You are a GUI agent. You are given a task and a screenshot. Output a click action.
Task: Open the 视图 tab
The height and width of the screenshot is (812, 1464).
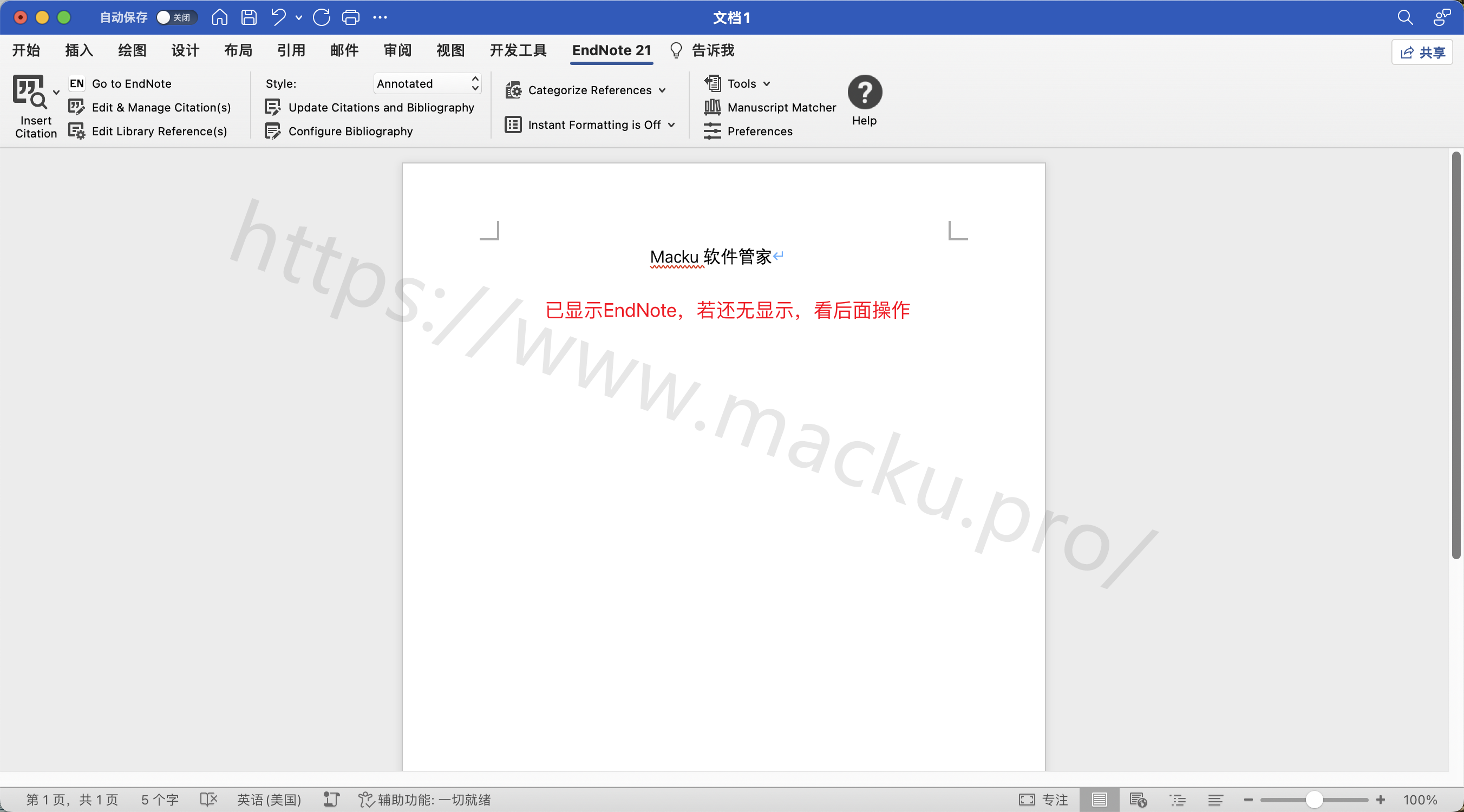tap(450, 50)
